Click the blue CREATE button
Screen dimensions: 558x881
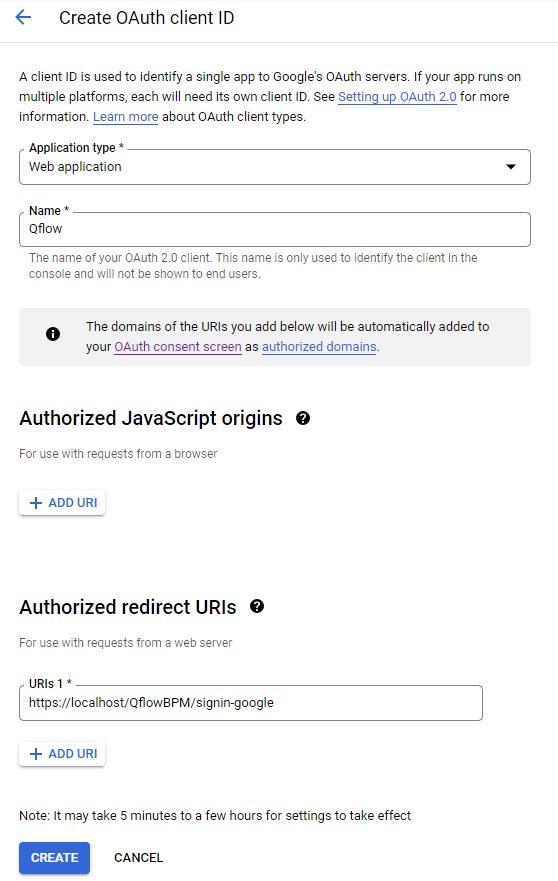tap(55, 858)
